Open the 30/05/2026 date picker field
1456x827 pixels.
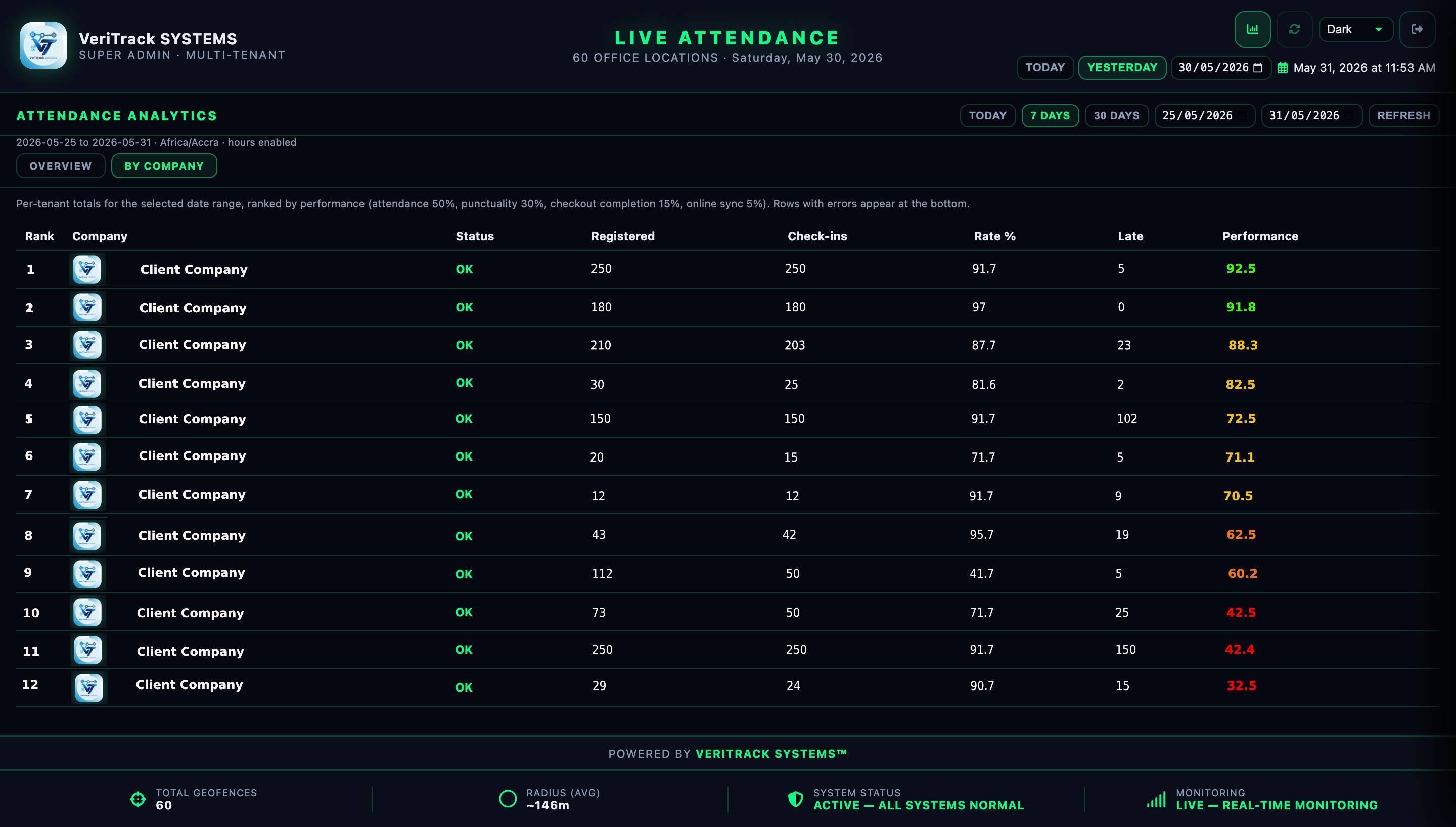point(1220,68)
